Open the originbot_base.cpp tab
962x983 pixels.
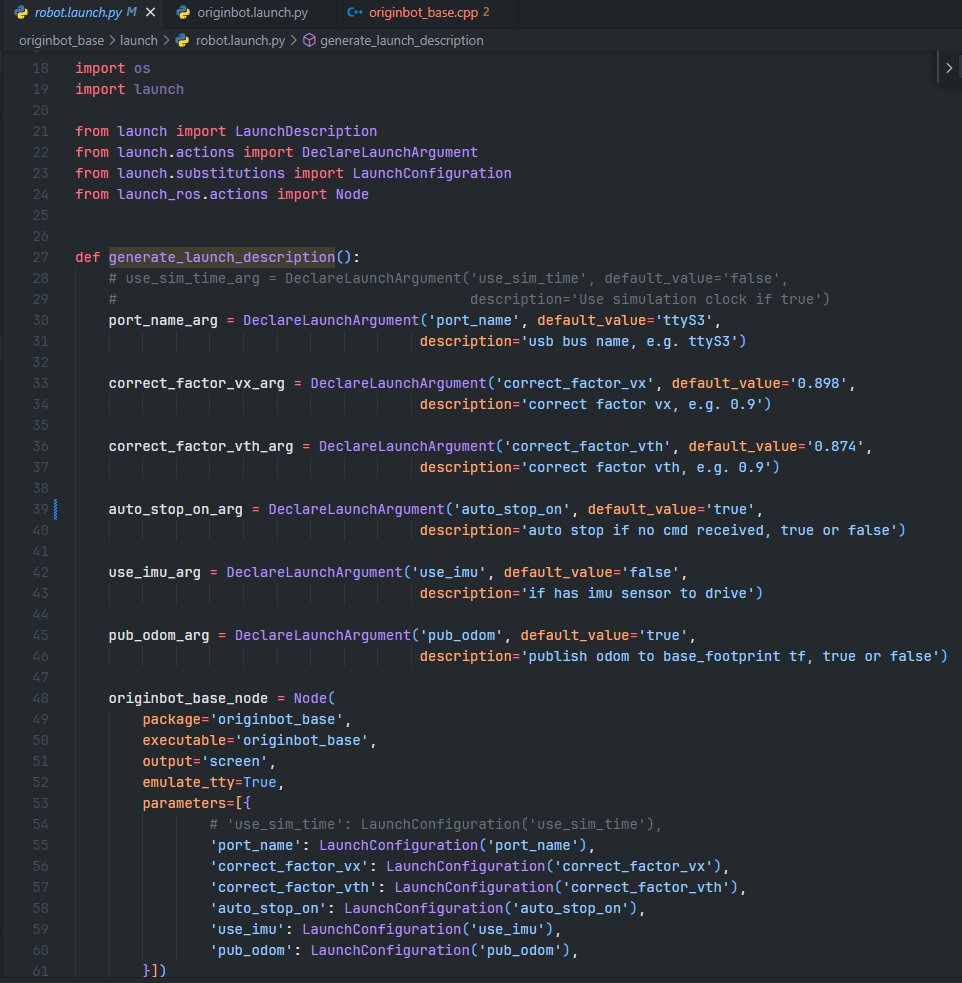(x=424, y=13)
